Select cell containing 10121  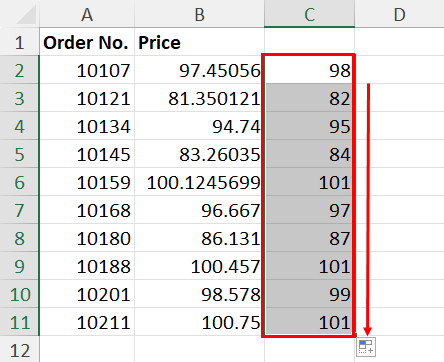point(87,98)
